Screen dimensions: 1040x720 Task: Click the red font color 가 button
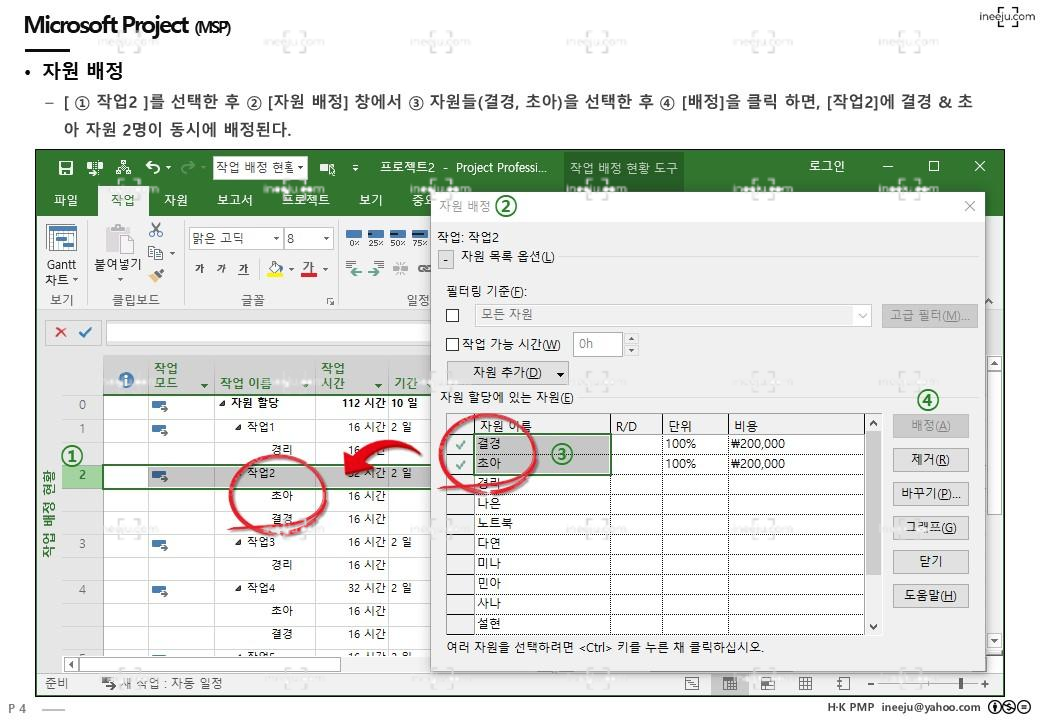coord(309,269)
